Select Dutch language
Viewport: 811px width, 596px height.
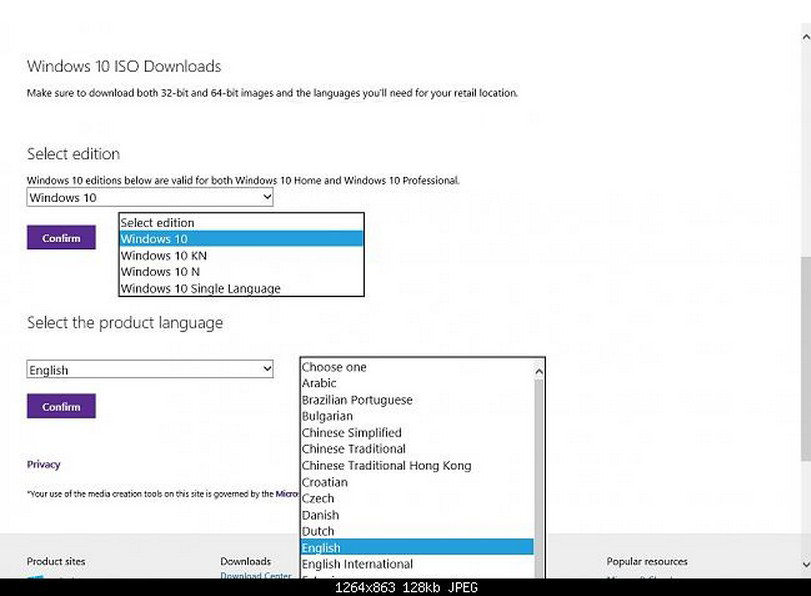pos(417,531)
